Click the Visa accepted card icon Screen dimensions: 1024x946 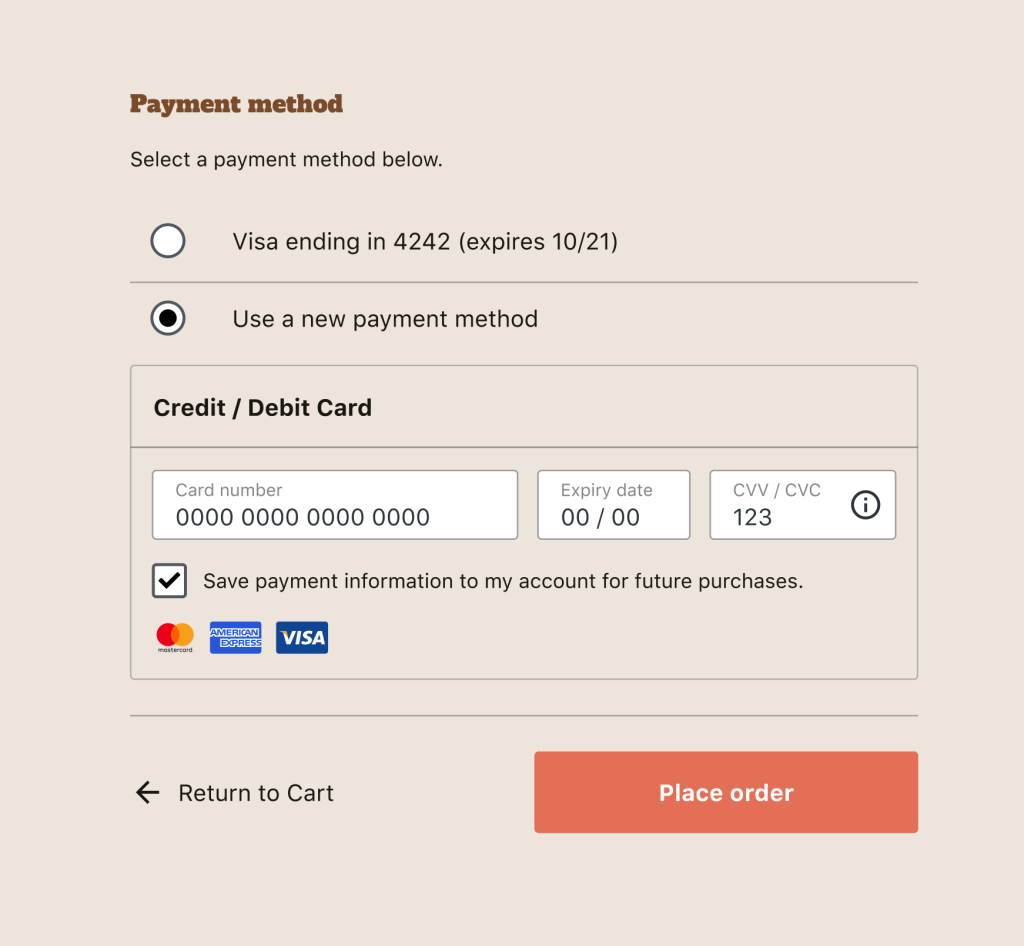click(x=302, y=637)
